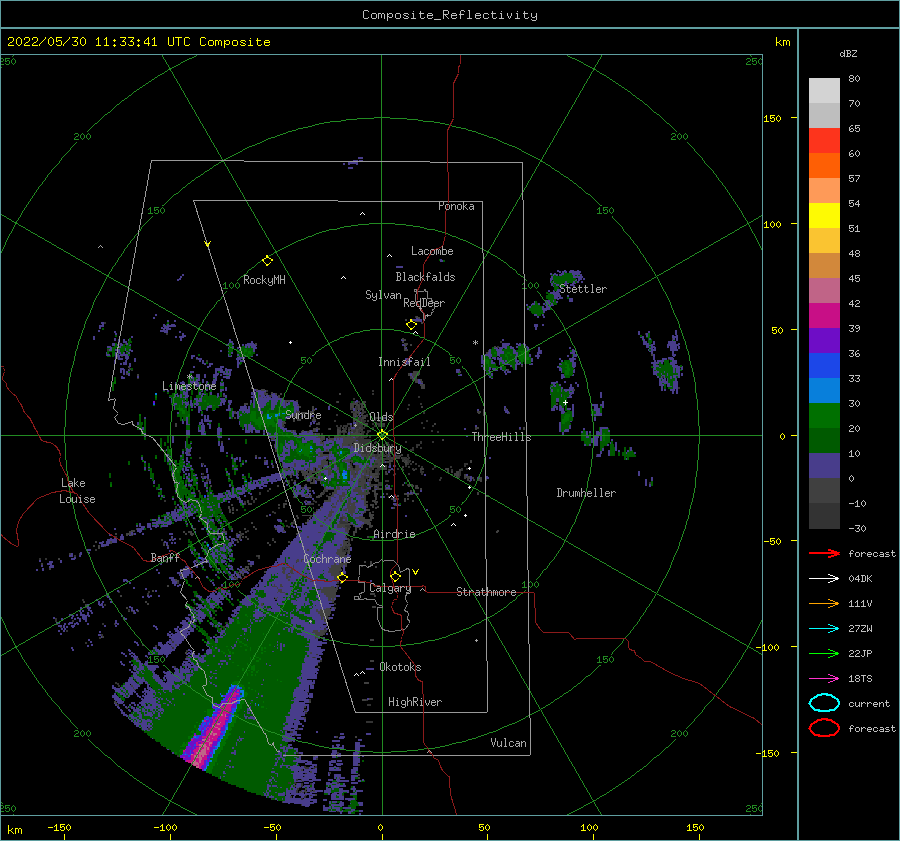Click the Airdrie label
The width and height of the screenshot is (900, 841).
(x=394, y=534)
